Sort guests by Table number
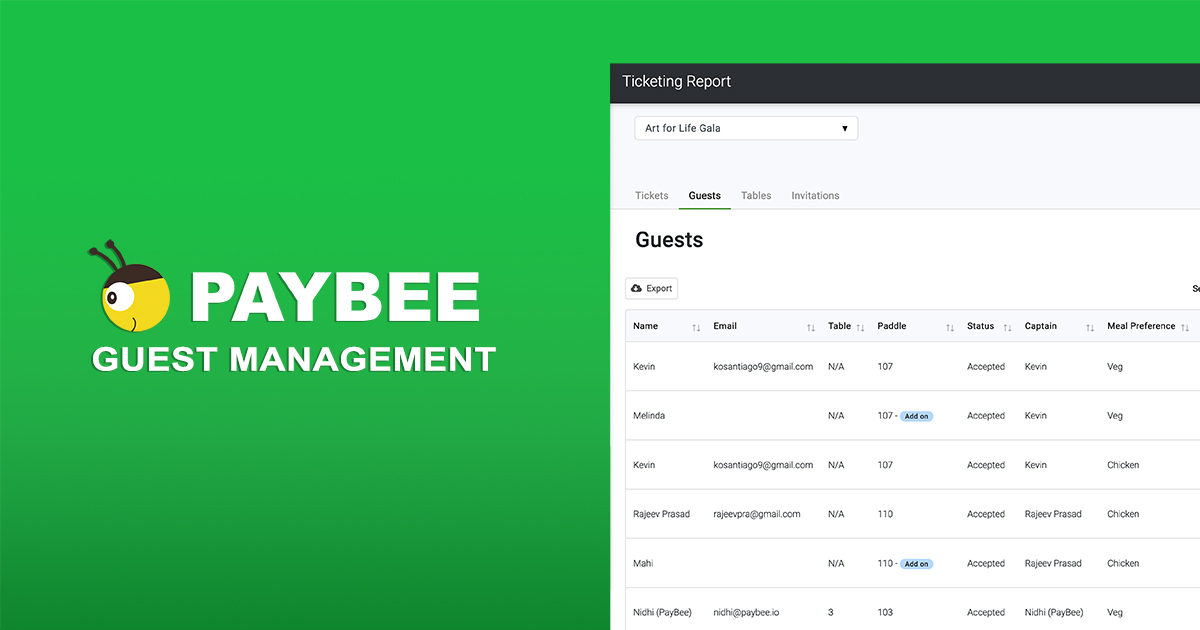Screen dimensions: 1200x630 [x=860, y=326]
